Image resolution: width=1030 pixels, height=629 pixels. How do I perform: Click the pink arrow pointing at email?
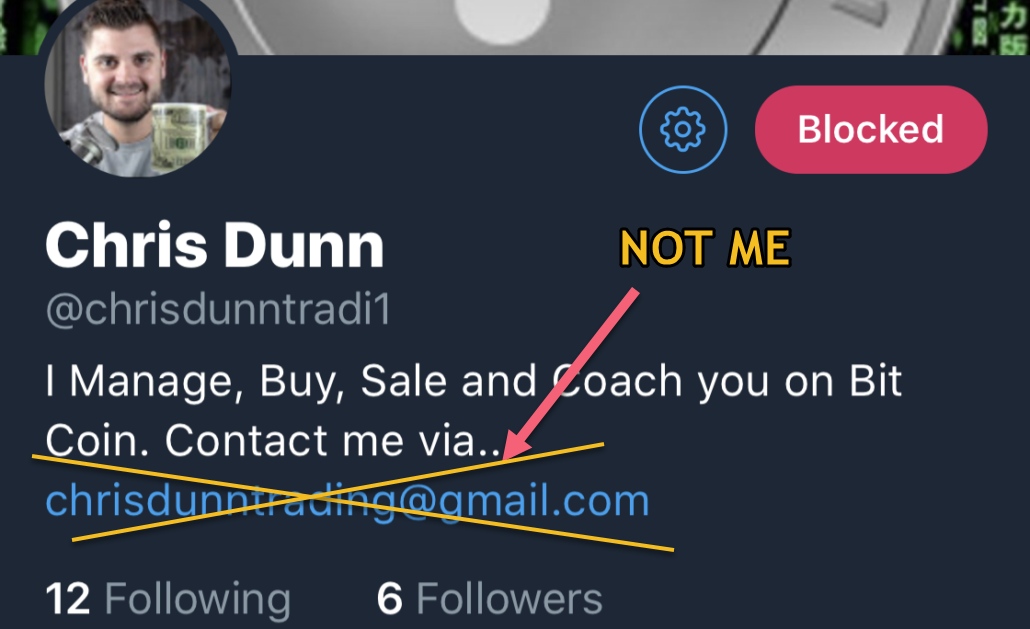(570, 374)
